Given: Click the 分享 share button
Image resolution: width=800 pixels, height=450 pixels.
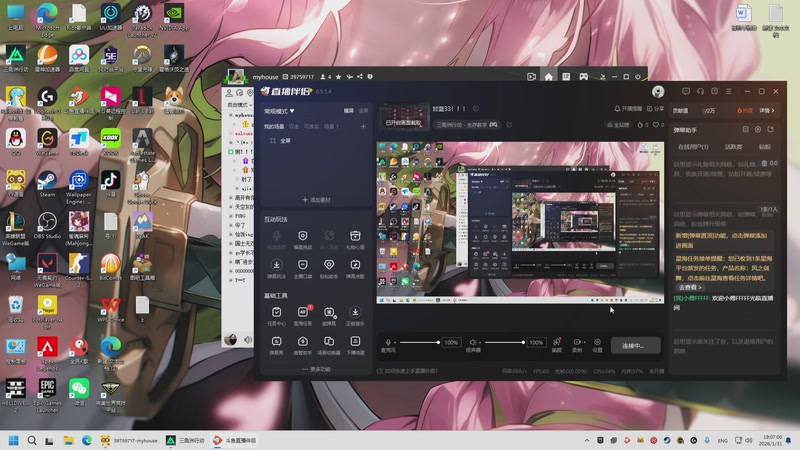Looking at the screenshot, I should coord(656,109).
